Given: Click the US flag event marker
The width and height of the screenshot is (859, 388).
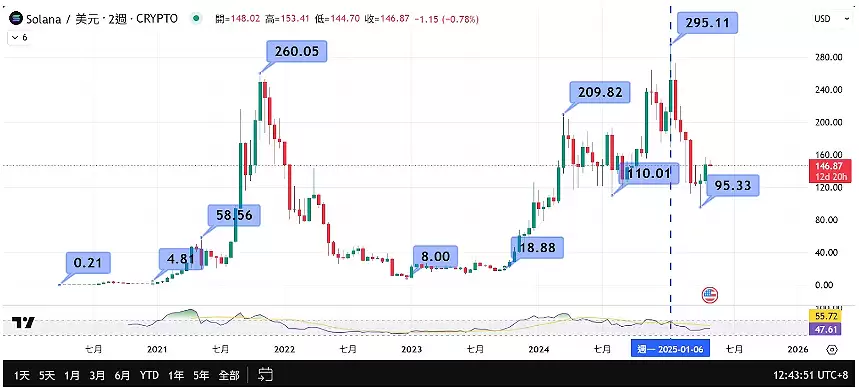Looking at the screenshot, I should pyautogui.click(x=709, y=295).
